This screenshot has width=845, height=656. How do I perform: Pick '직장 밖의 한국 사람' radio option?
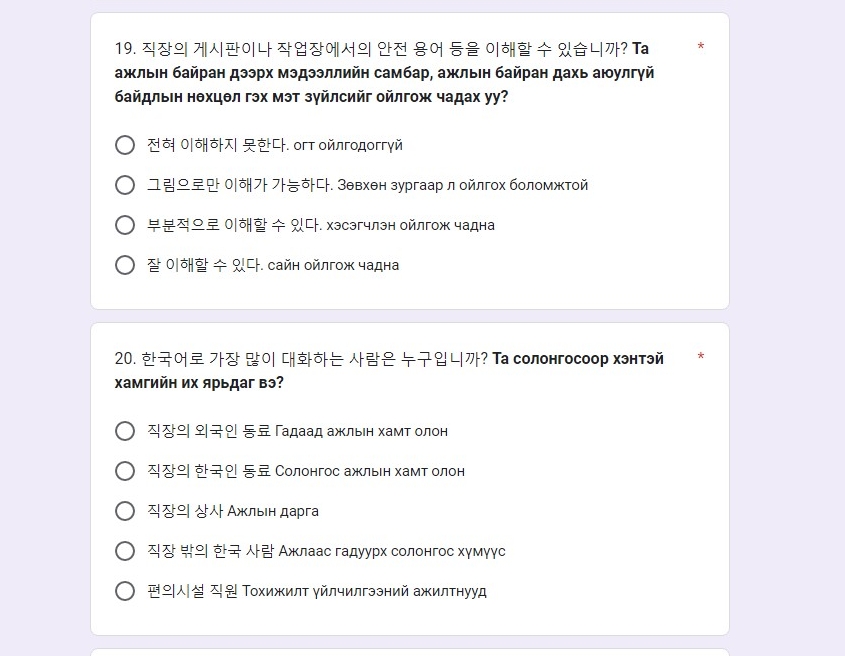125,550
